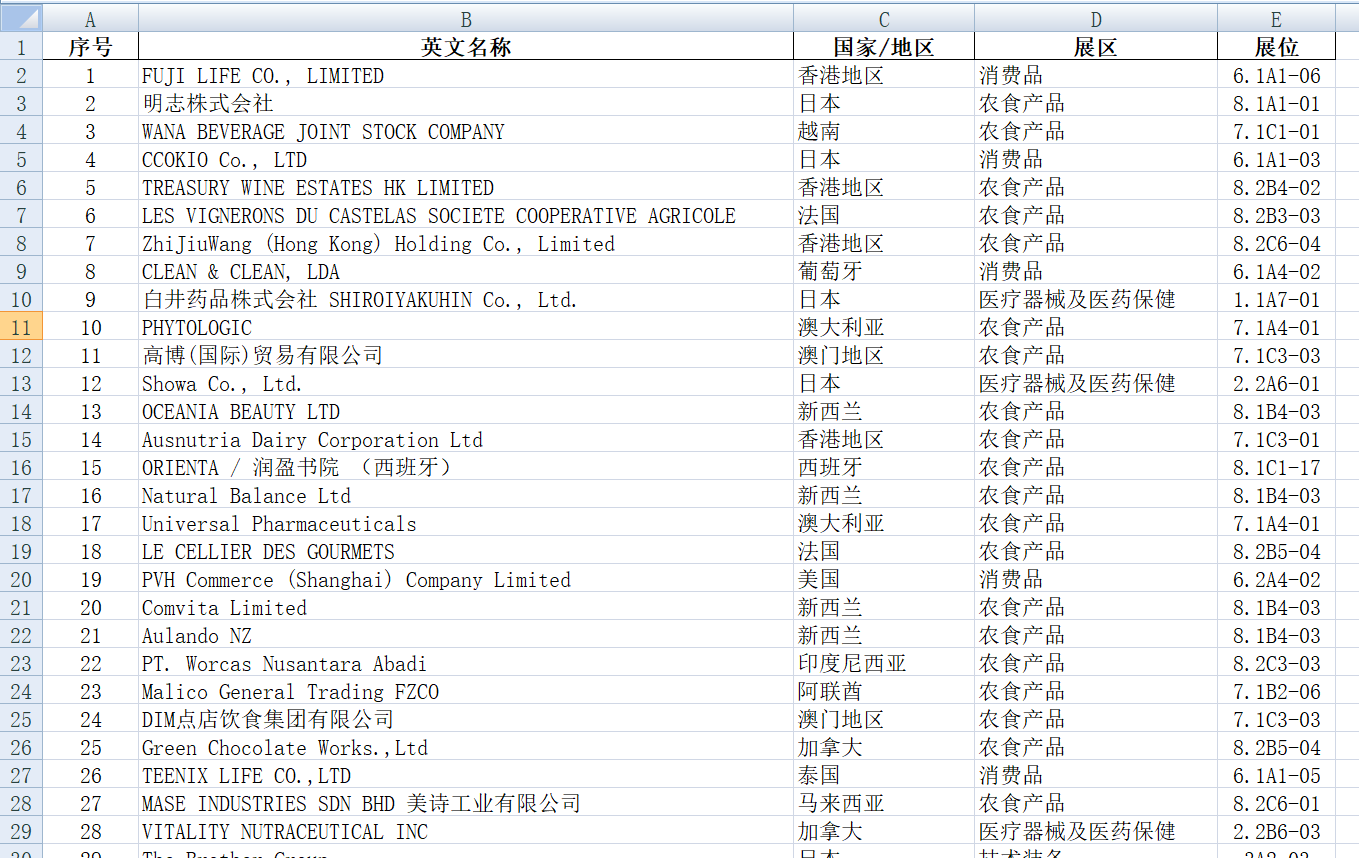The width and height of the screenshot is (1359, 858).
Task: Select cell Ausnutria Dairy Corporation Ltd
Action: coord(466,439)
